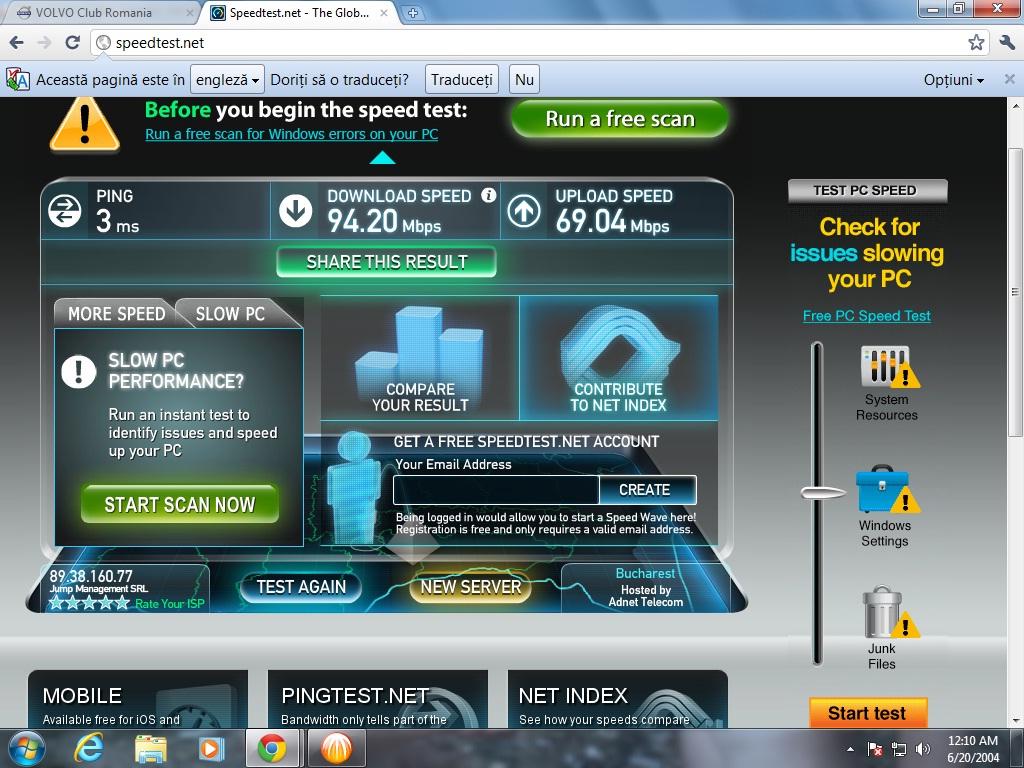This screenshot has width=1024, height=768.
Task: Click the IP address 89.38.160.77
Action: click(91, 576)
